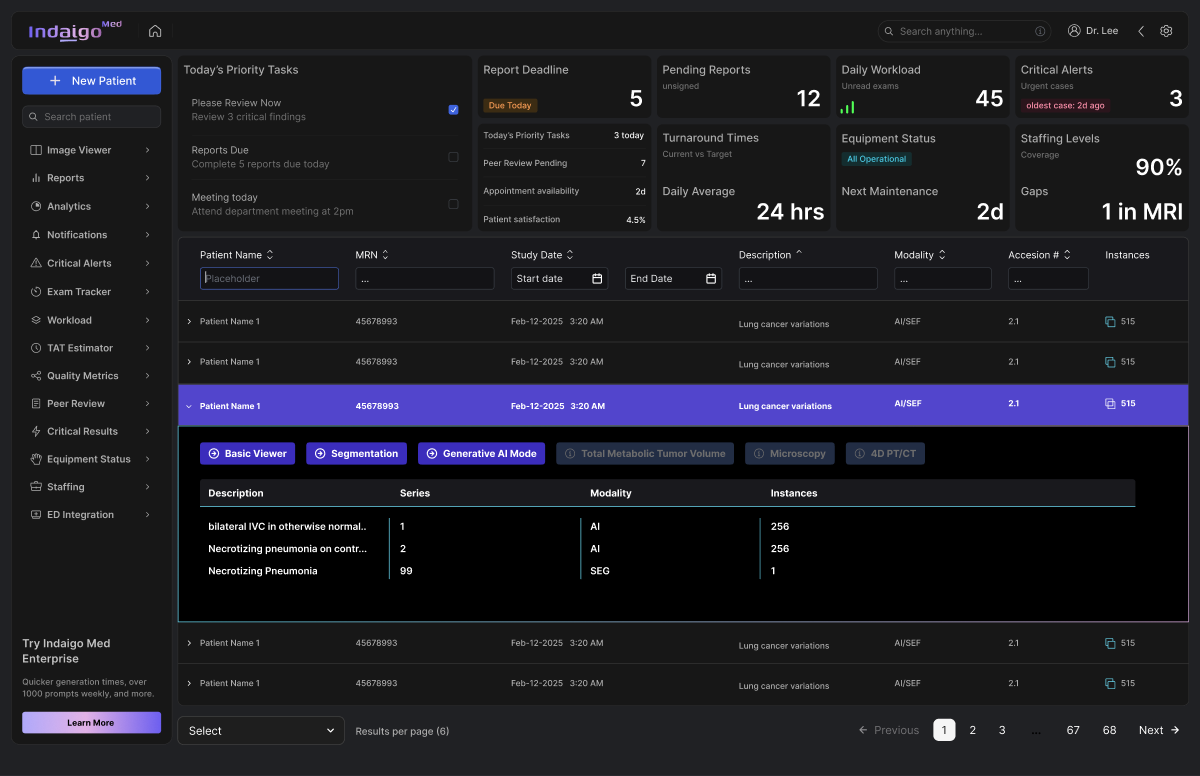Click the New Patient button

point(91,81)
